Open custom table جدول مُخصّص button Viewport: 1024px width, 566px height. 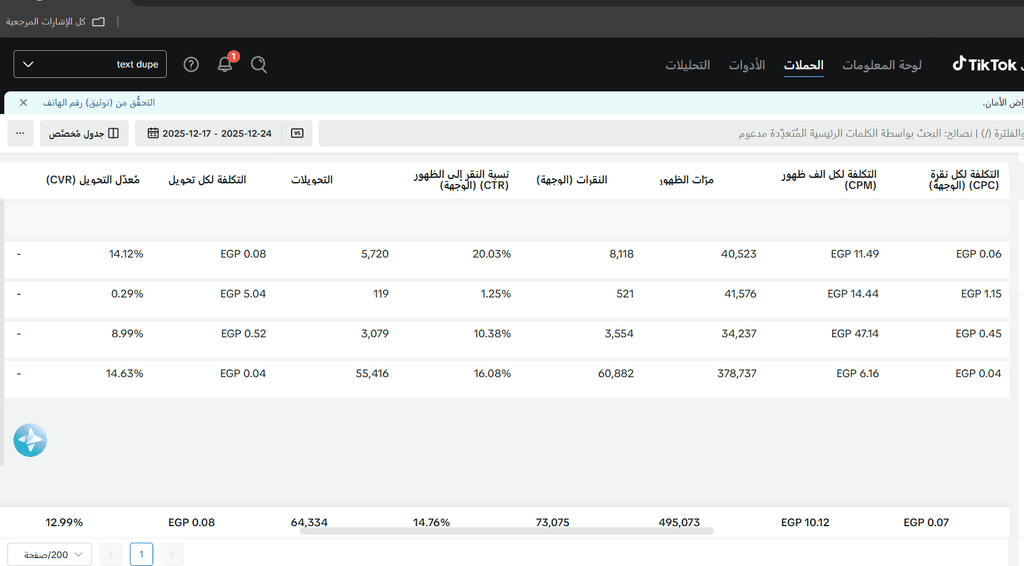(84, 133)
